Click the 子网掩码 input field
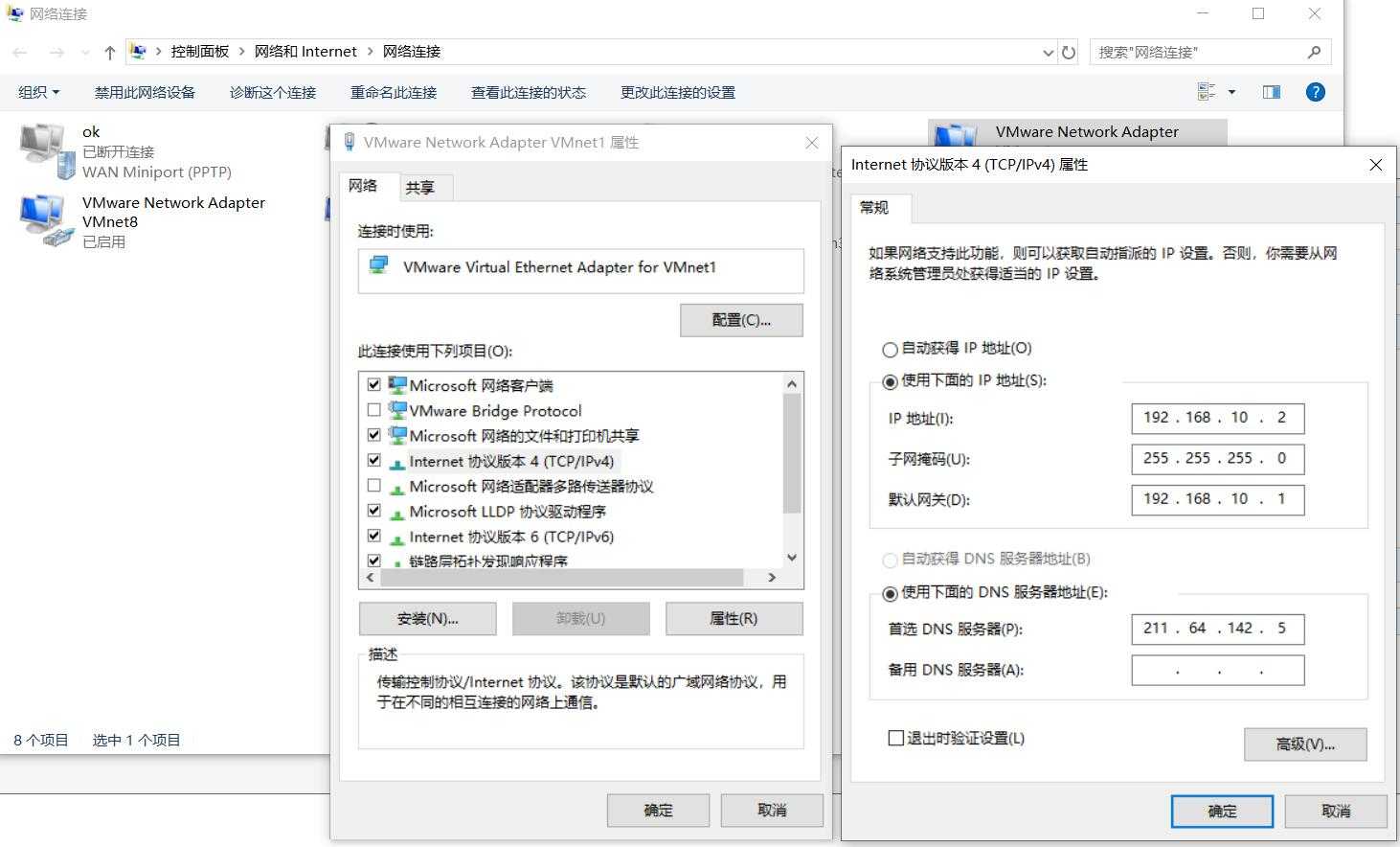This screenshot has height=847, width=1400. pyautogui.click(x=1218, y=459)
